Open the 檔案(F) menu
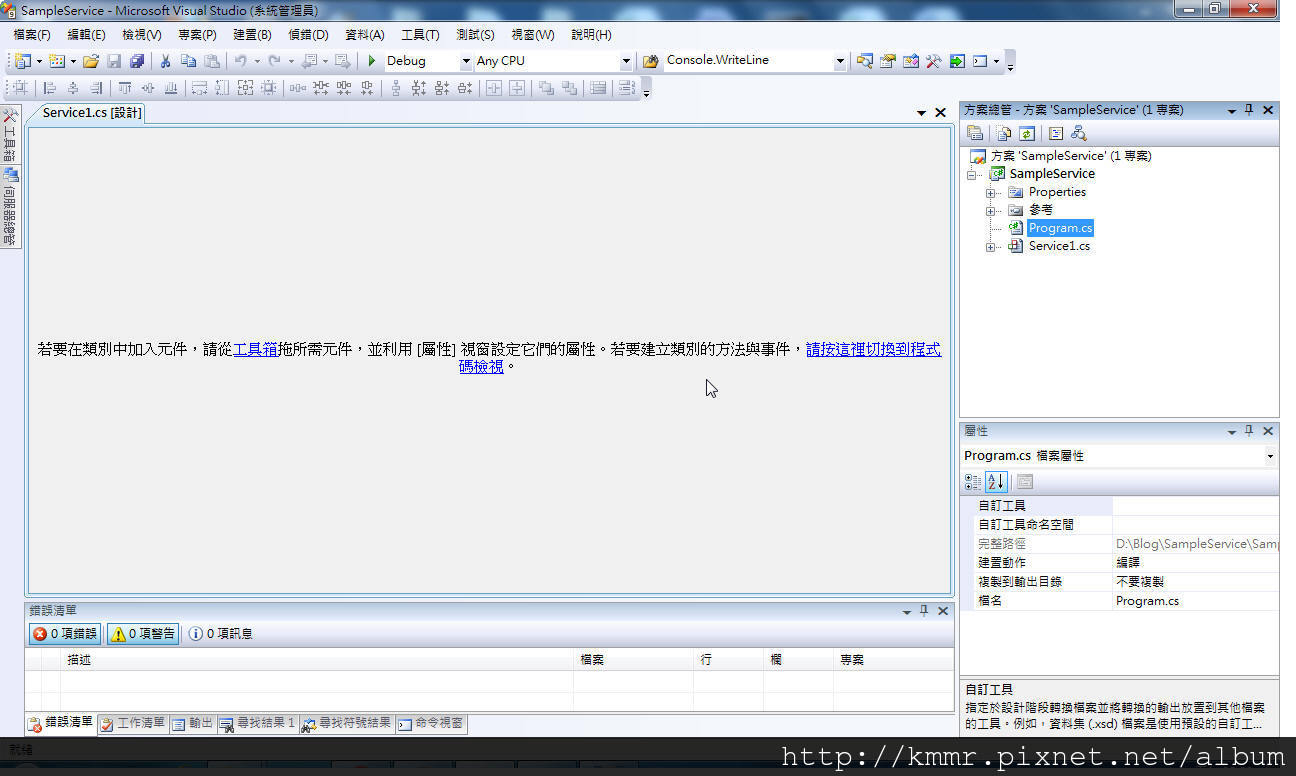1296x776 pixels. [32, 34]
